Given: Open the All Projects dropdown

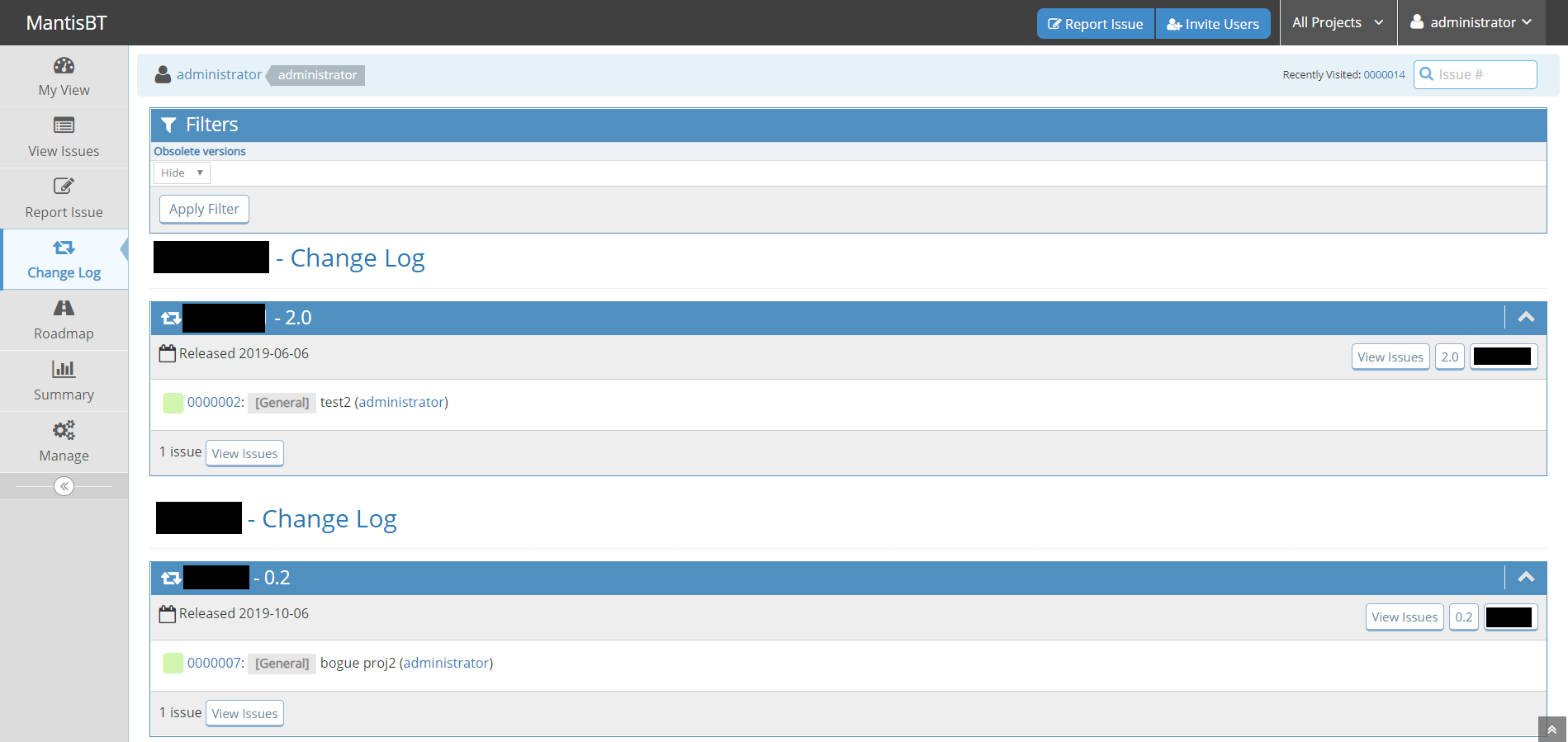Looking at the screenshot, I should (1337, 23).
